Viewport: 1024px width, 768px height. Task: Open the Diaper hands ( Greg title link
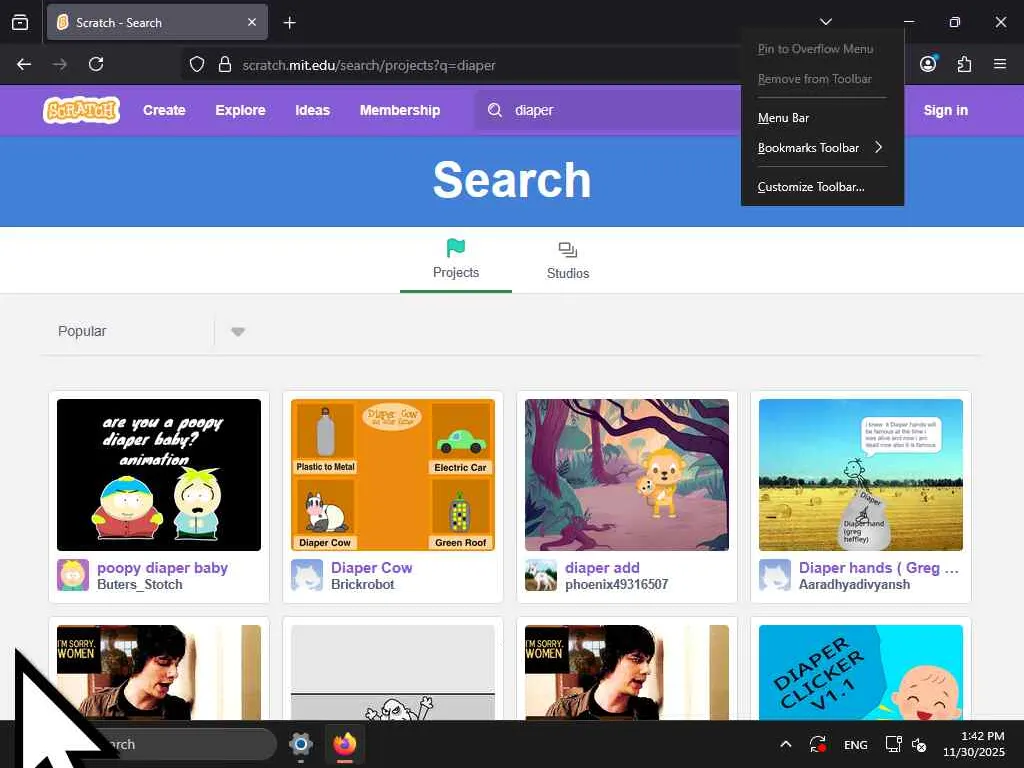[x=879, y=568]
